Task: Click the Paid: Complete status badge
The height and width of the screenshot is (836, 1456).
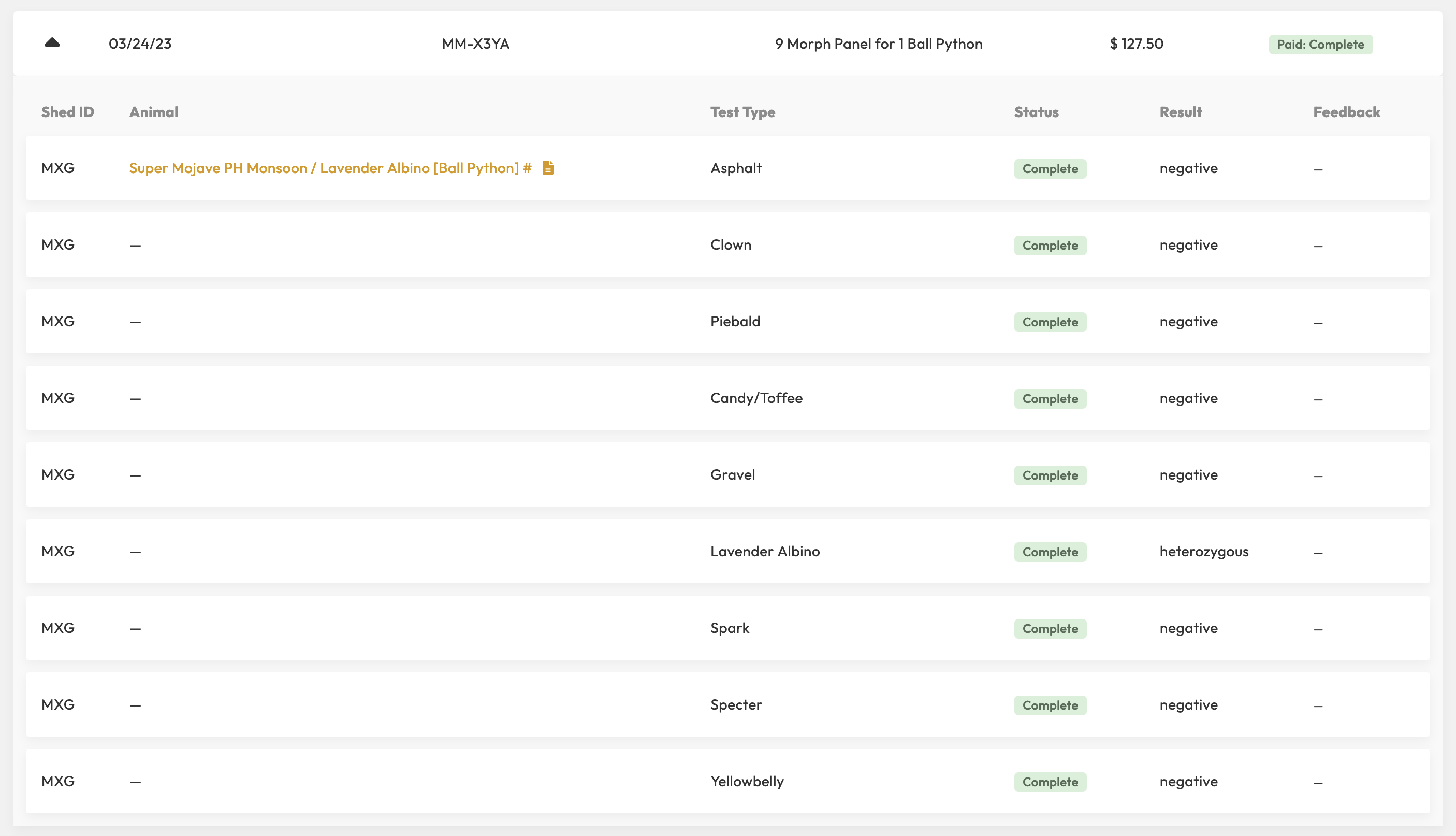Action: tap(1320, 44)
